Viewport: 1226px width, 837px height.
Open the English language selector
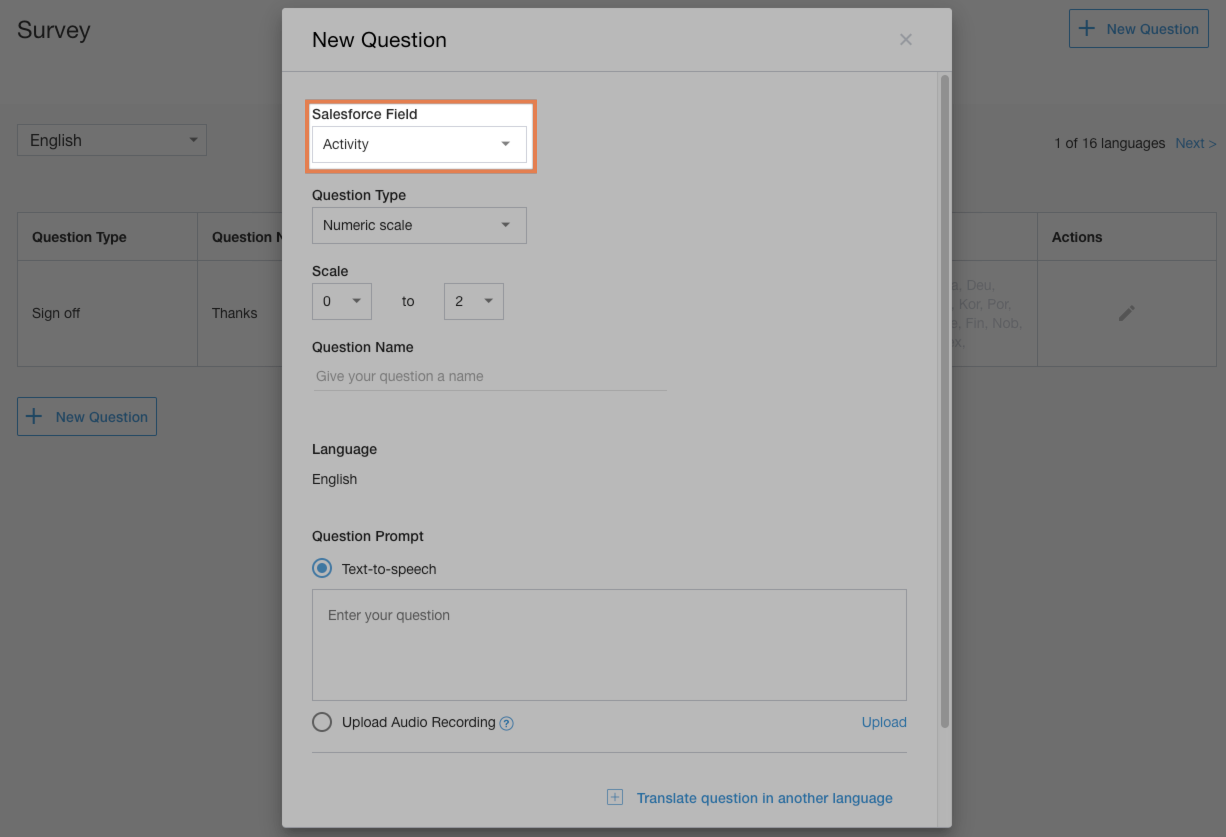pyautogui.click(x=112, y=141)
